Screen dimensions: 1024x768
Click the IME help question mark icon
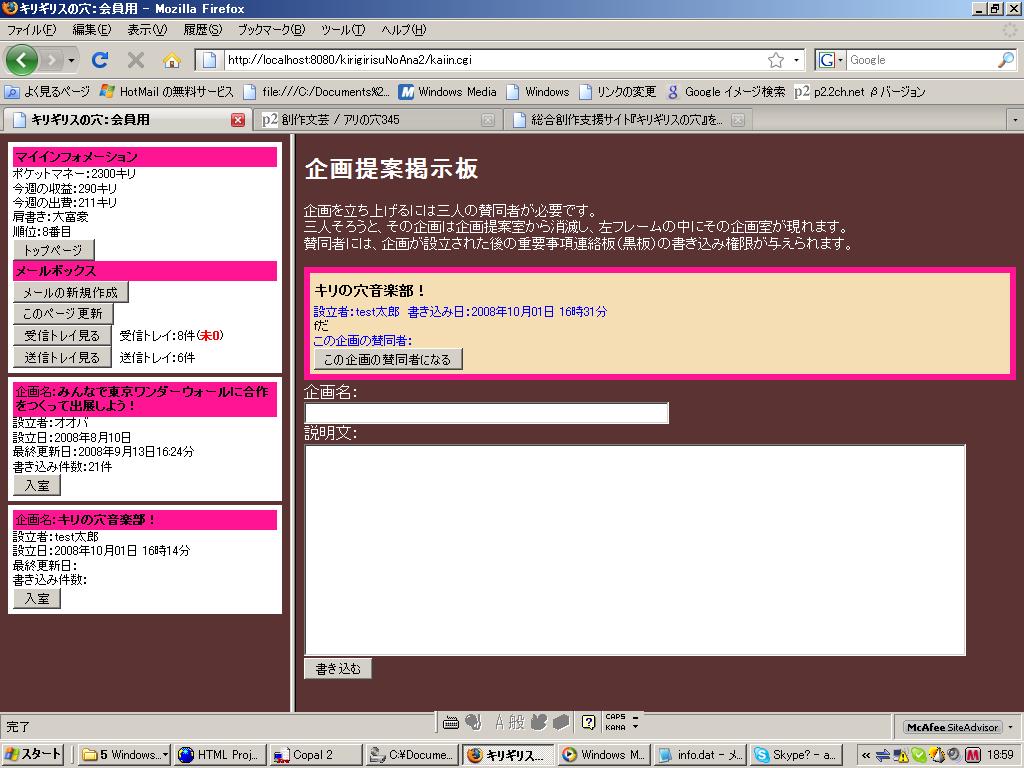click(588, 722)
